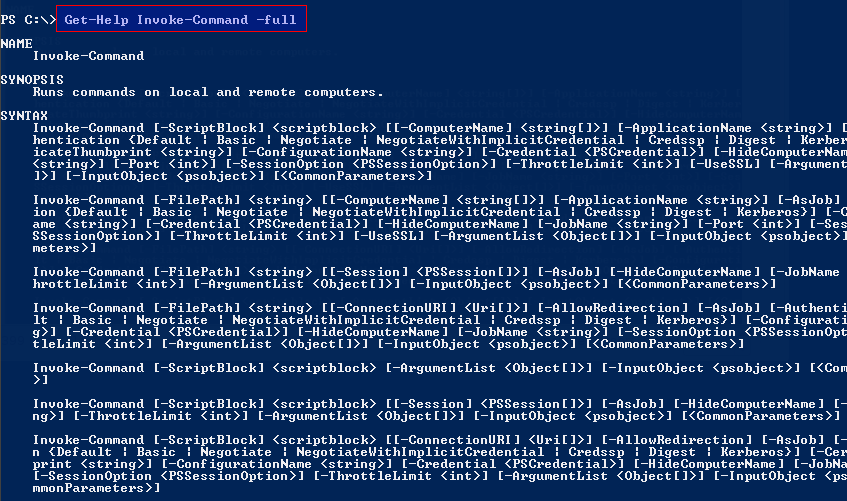Click [<CommonParameters>] ending the first syntax block
847x501 pixels.
pos(353,176)
